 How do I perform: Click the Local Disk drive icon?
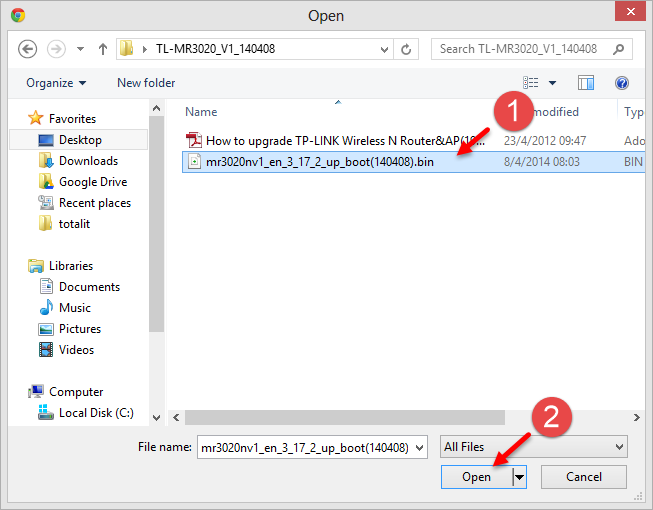(45, 412)
